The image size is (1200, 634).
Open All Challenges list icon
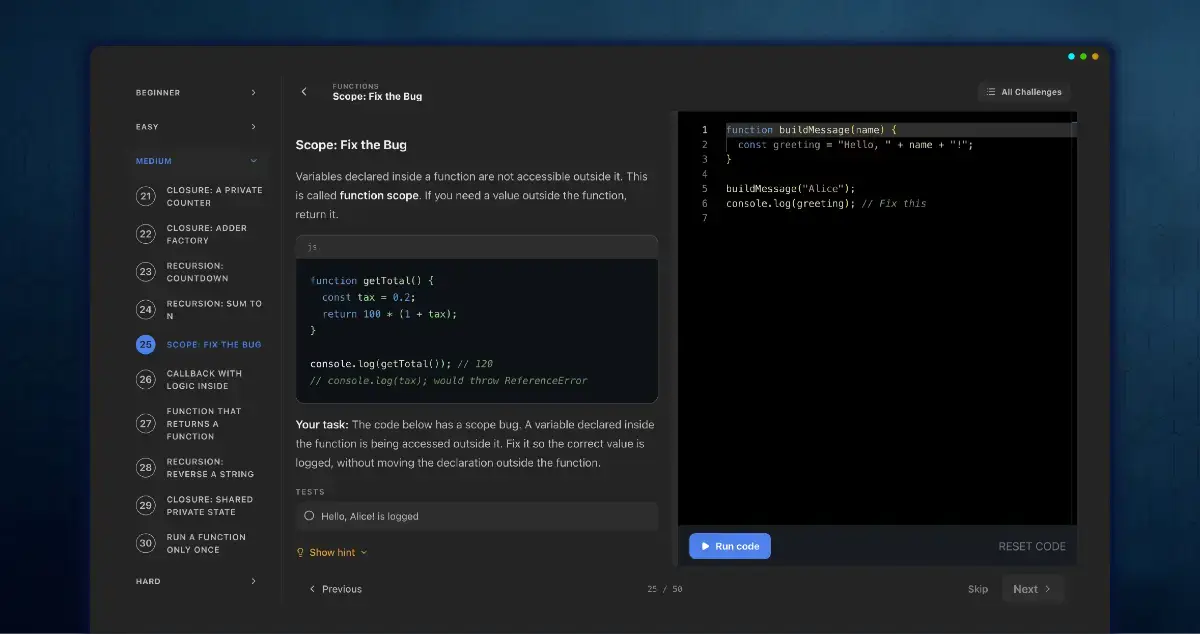[x=991, y=92]
